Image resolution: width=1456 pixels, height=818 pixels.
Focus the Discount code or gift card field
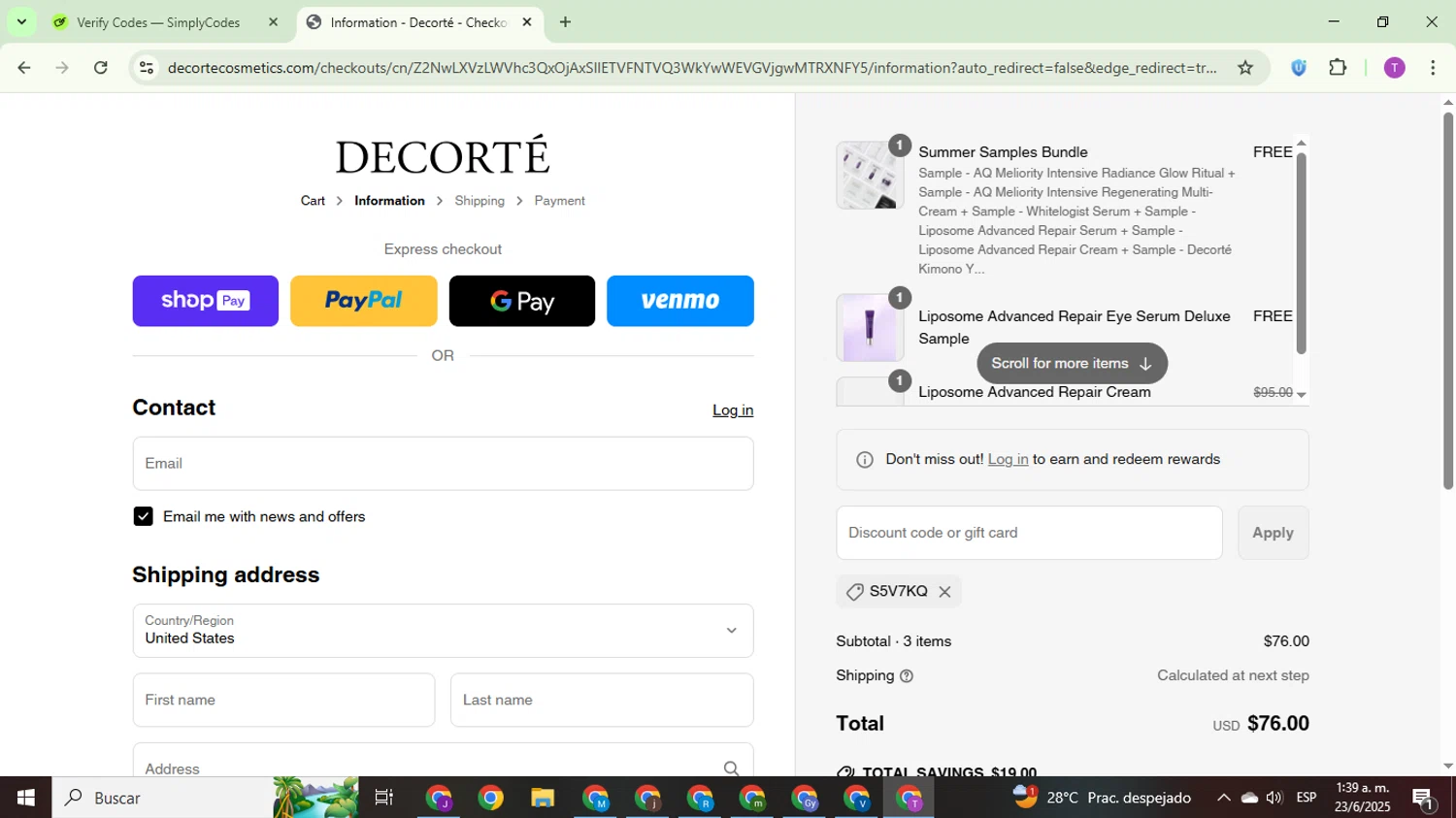tap(1029, 533)
